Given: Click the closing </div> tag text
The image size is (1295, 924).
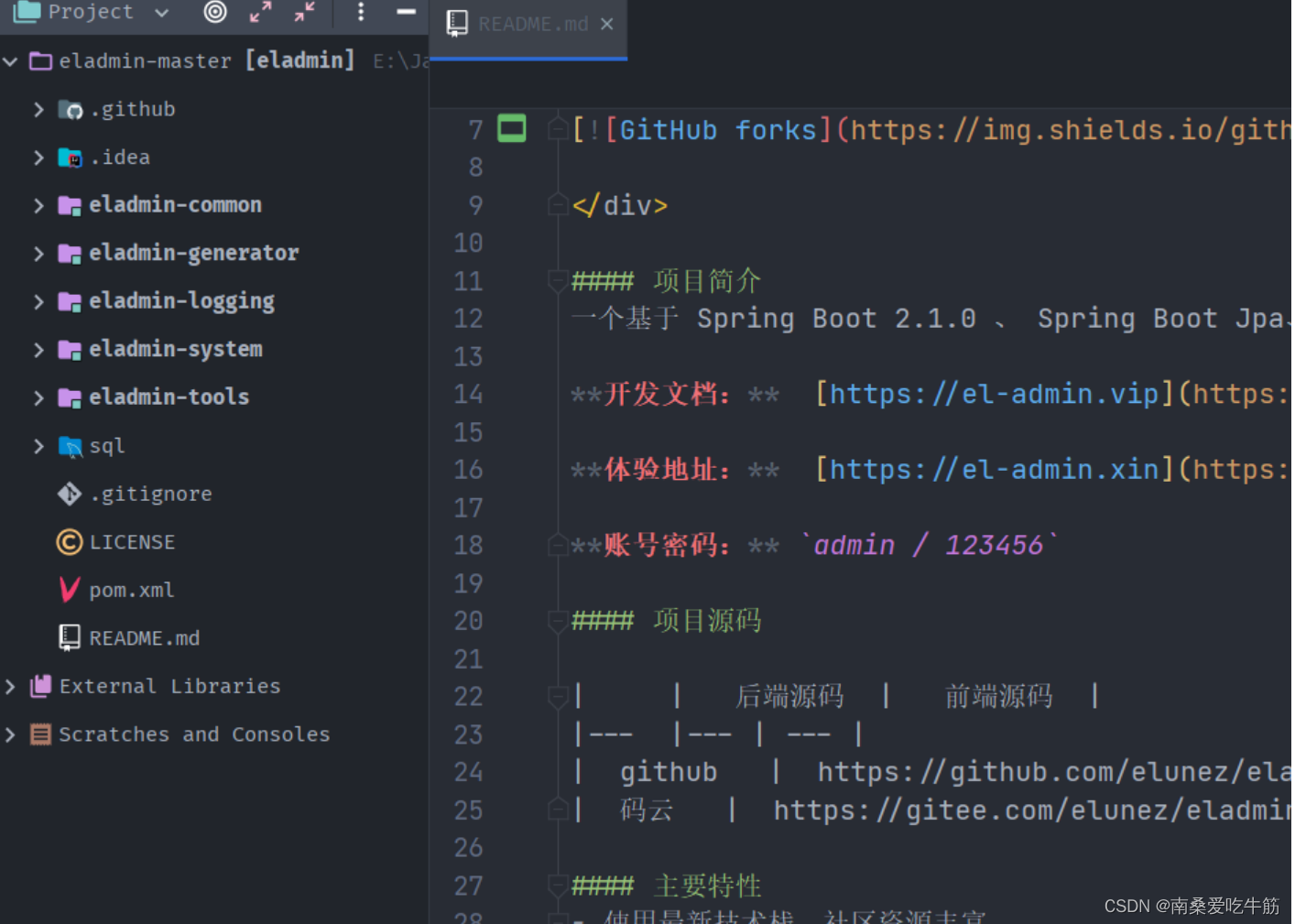Looking at the screenshot, I should click(x=620, y=205).
